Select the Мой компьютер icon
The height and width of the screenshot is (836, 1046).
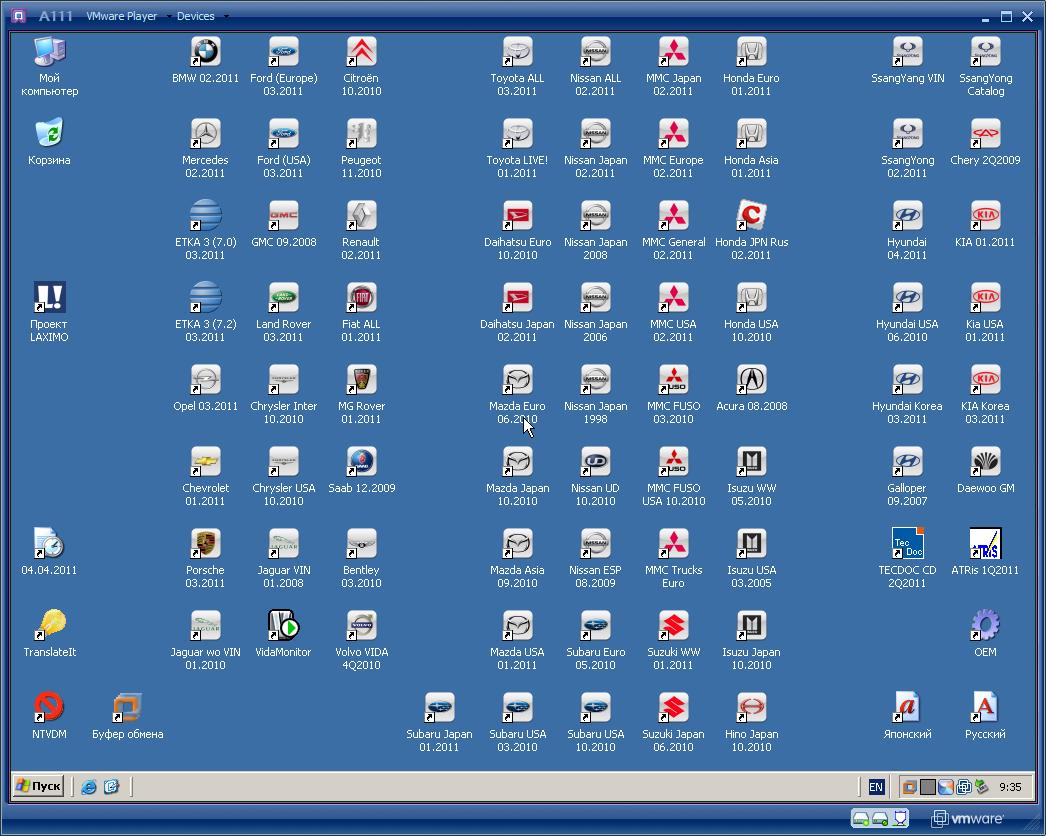[x=49, y=52]
